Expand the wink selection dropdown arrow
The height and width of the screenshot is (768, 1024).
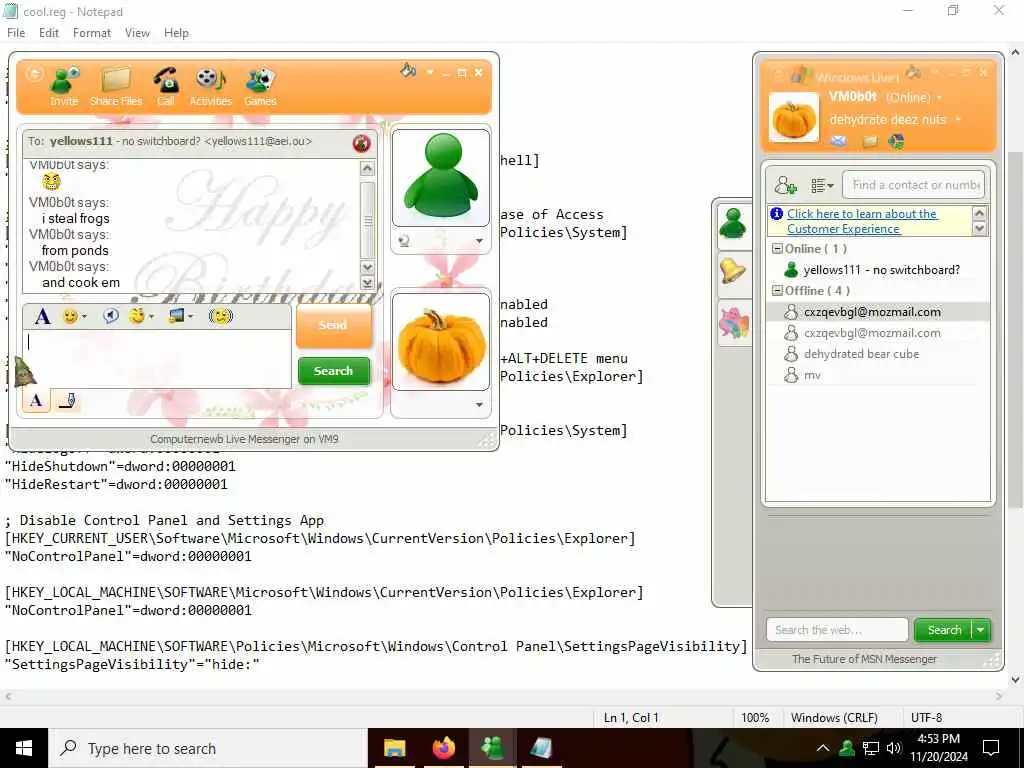coord(151,317)
